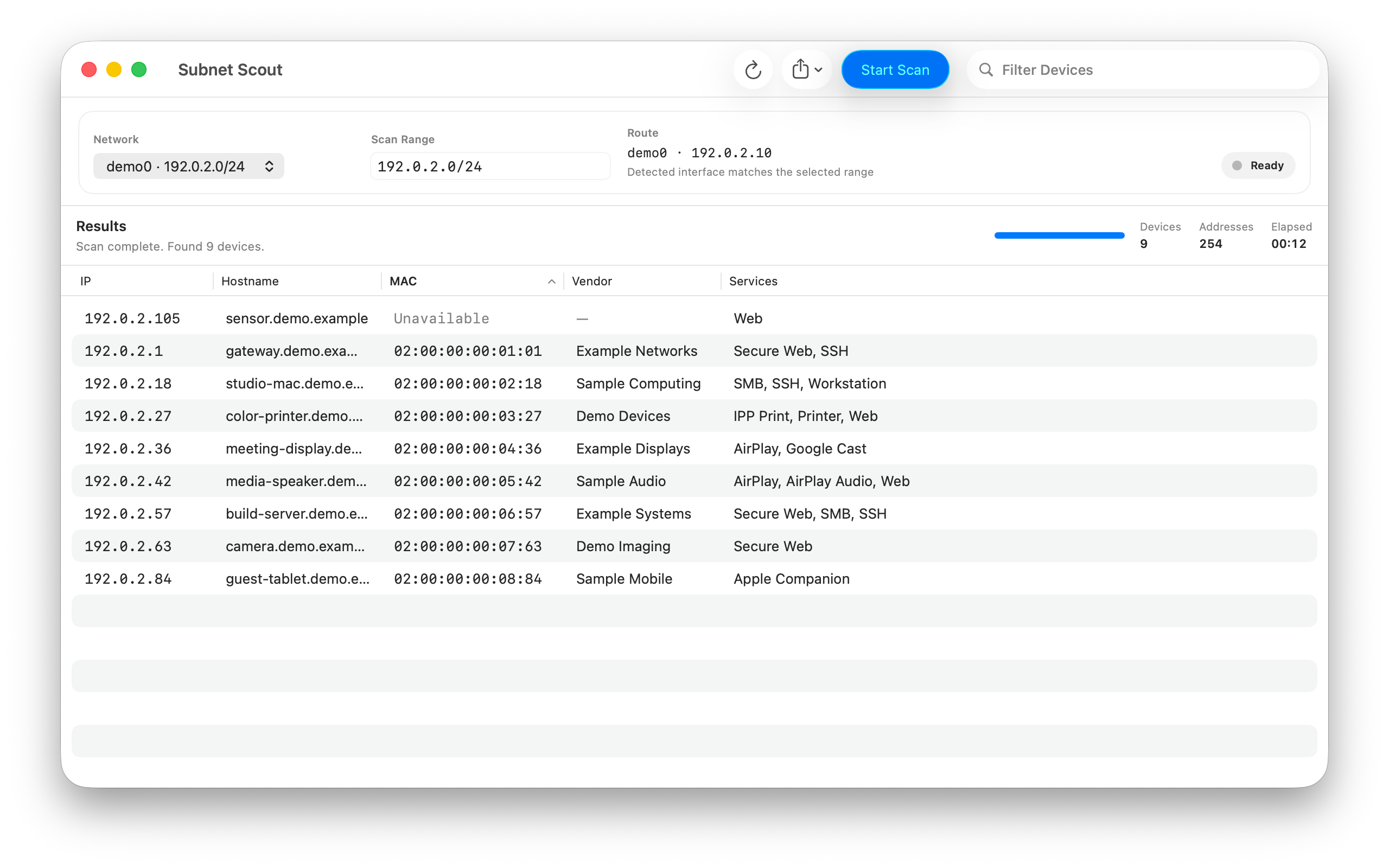Screen dimensions: 1389x868
Task: Click the Sample Mobile vendor cell
Action: pyautogui.click(x=625, y=580)
